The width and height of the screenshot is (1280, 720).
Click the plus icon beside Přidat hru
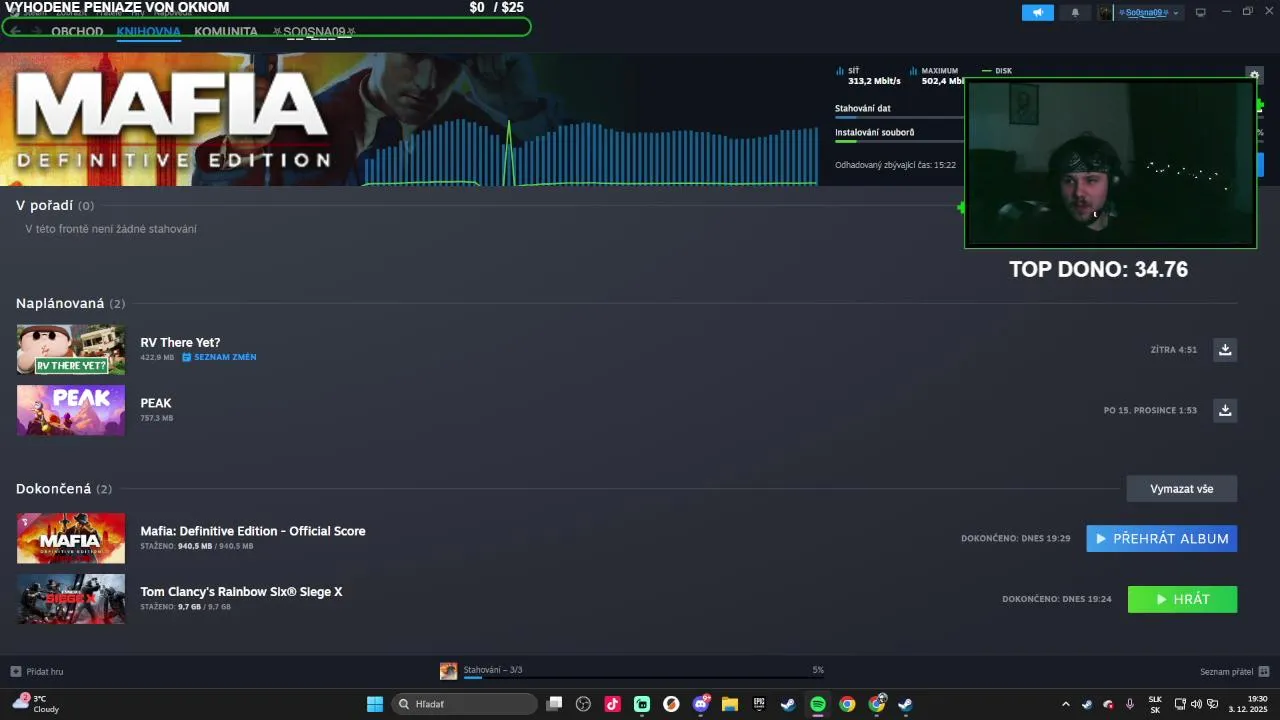pos(16,671)
